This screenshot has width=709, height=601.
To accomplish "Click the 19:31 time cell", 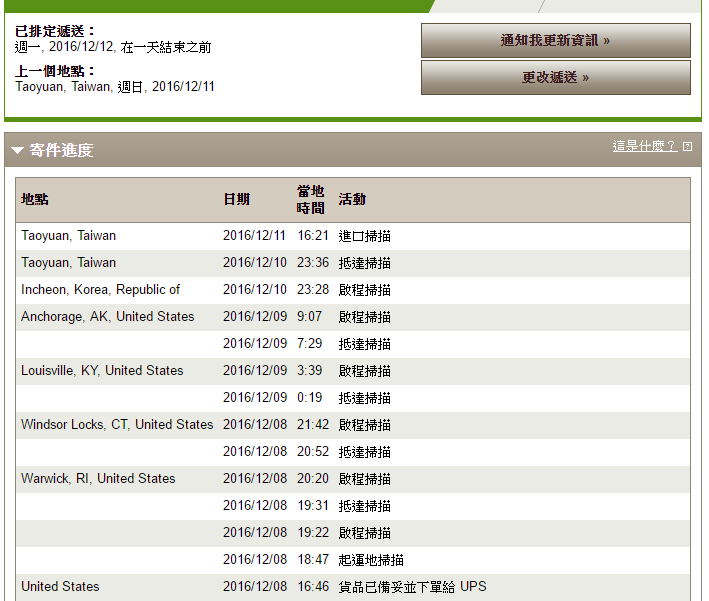I will click(313, 506).
